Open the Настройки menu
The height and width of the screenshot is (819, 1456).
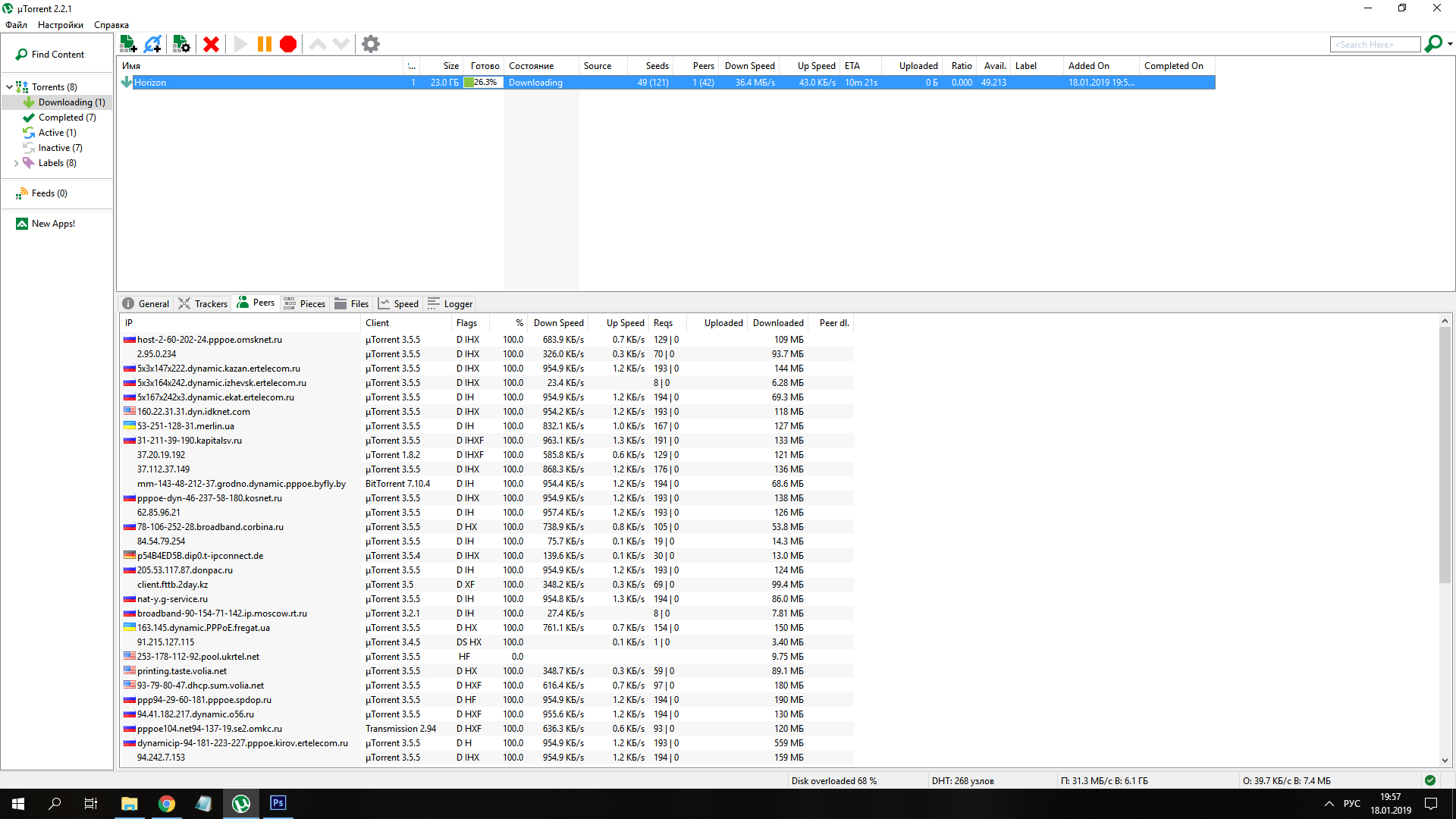coord(61,25)
